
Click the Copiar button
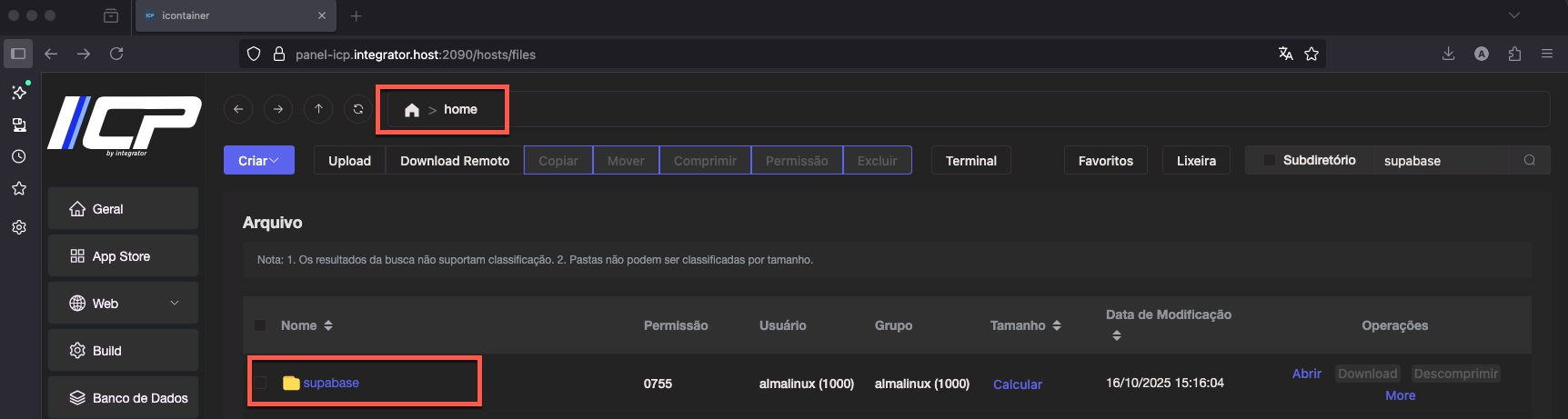pos(558,160)
